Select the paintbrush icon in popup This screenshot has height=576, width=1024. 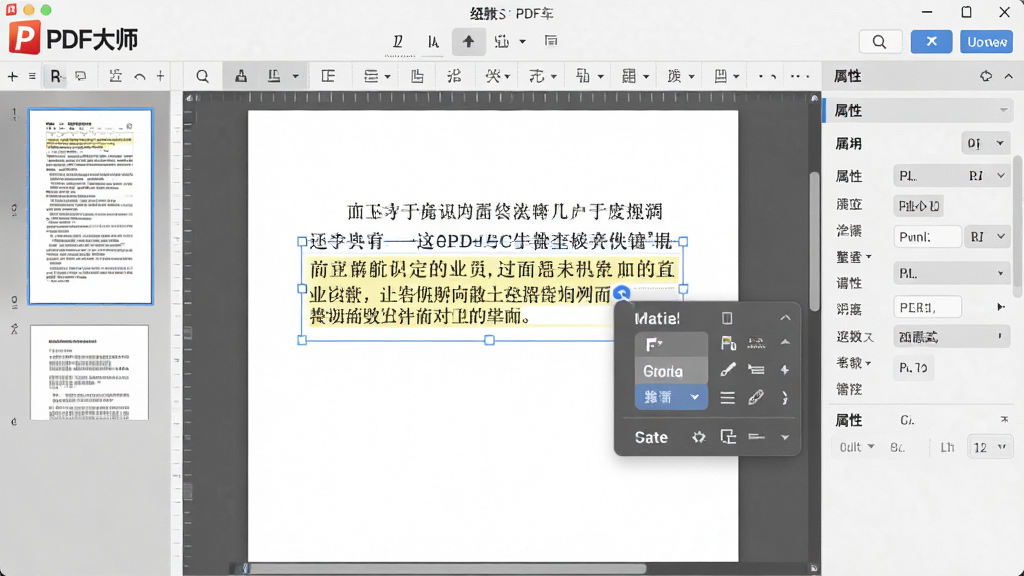pos(728,370)
